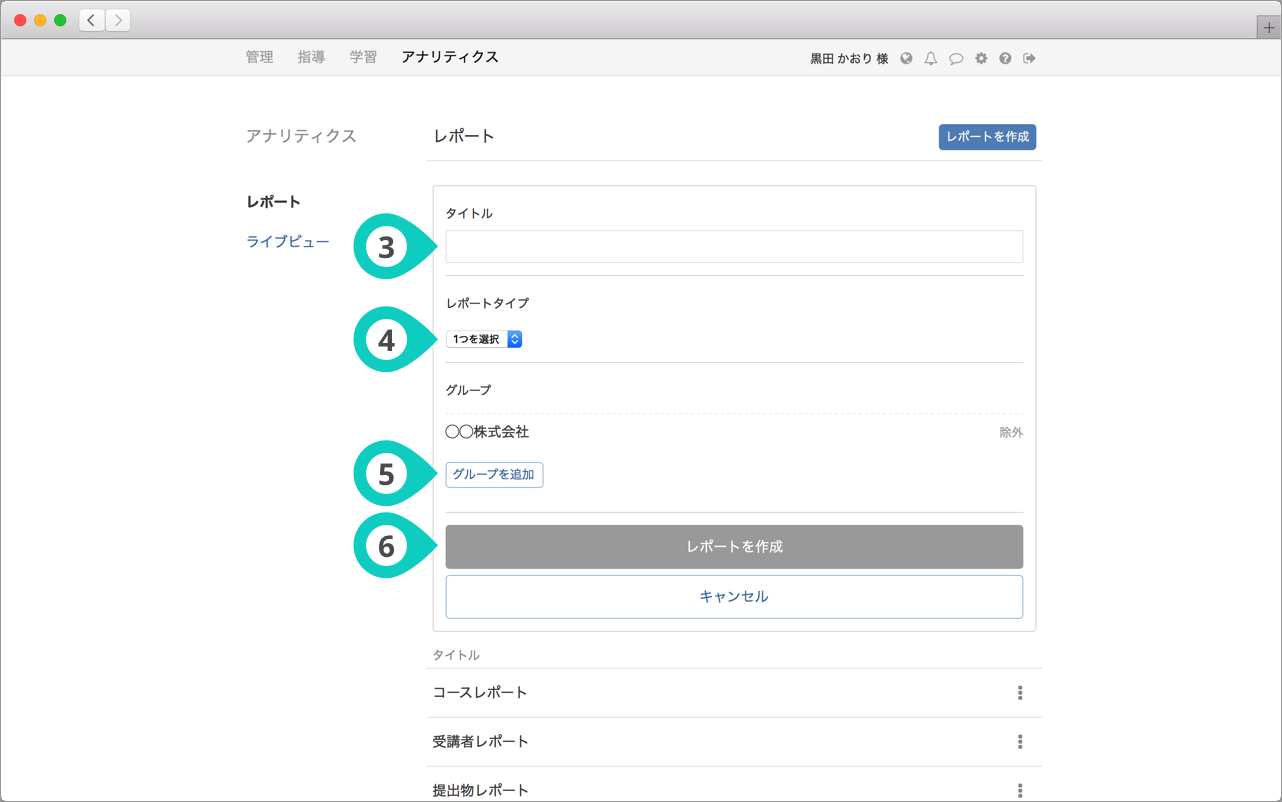1282x802 pixels.
Task: Click 除外 next to ○○株式会社
Action: click(1011, 433)
